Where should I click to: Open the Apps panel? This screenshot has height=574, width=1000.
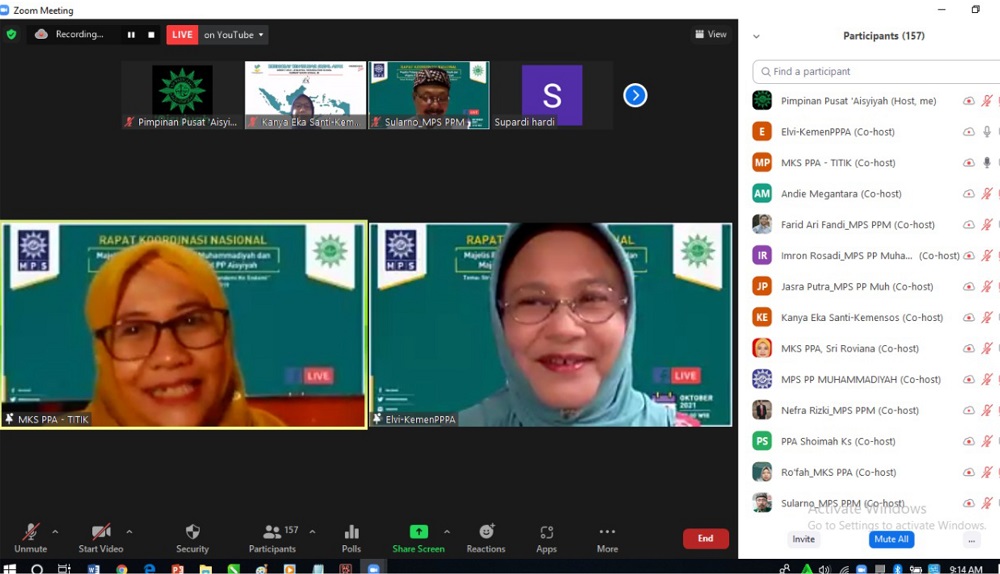[546, 537]
